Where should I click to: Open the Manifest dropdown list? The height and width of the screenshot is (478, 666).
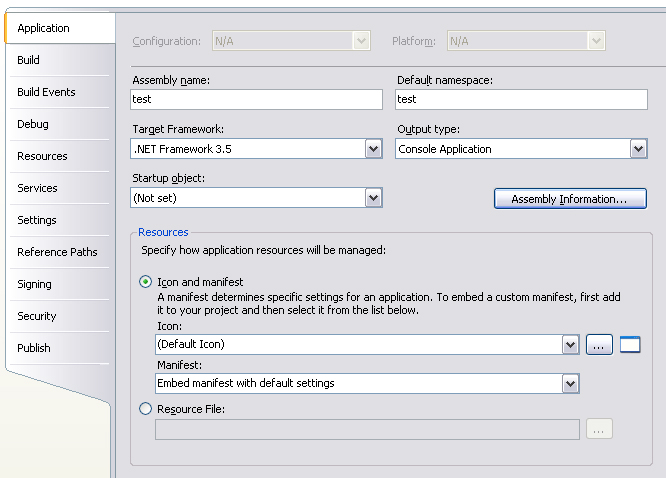pos(570,383)
